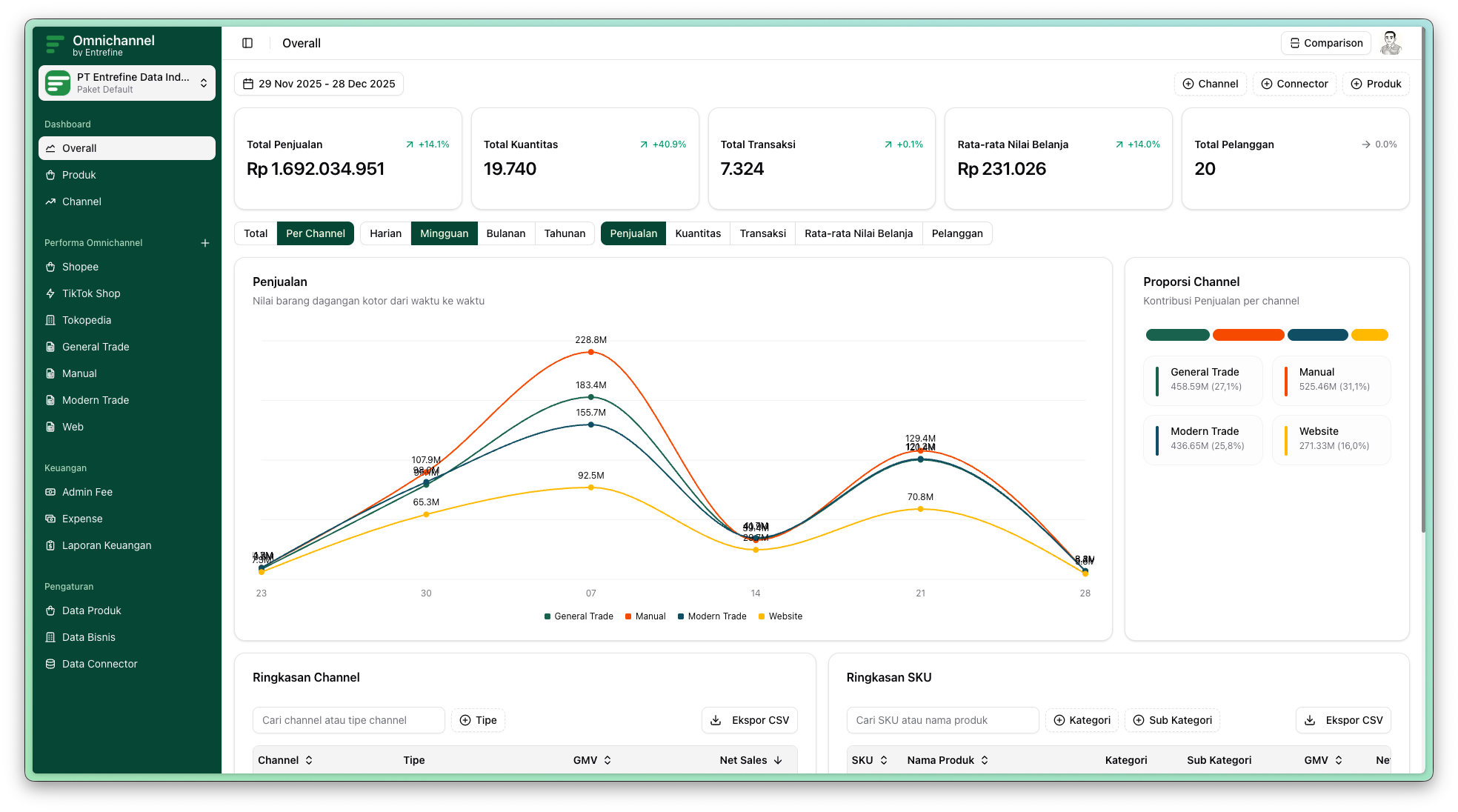The width and height of the screenshot is (1458, 812).
Task: Open the Laporan Keuangan page
Action: [106, 545]
